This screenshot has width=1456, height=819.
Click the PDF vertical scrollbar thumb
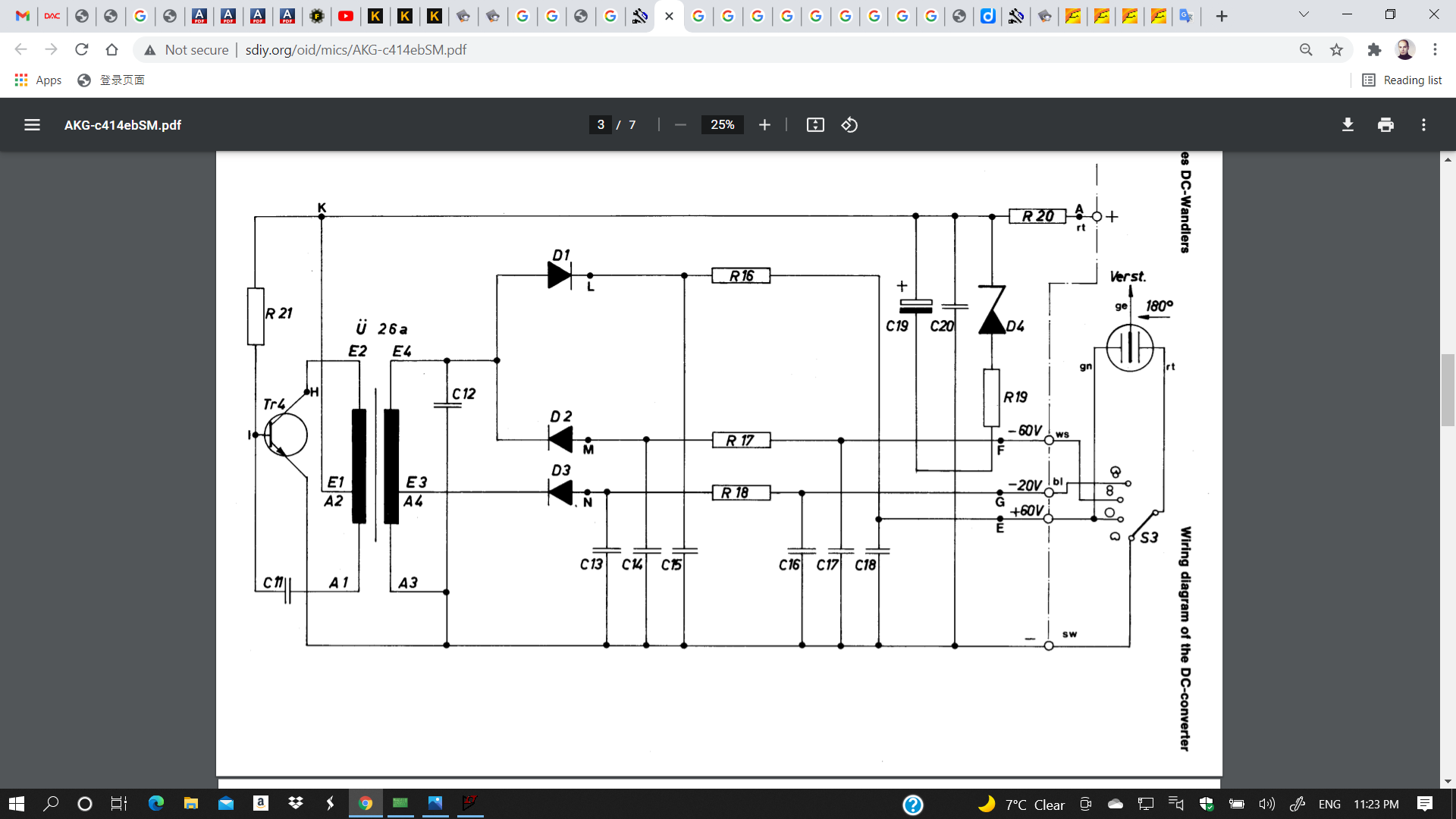(x=1448, y=390)
